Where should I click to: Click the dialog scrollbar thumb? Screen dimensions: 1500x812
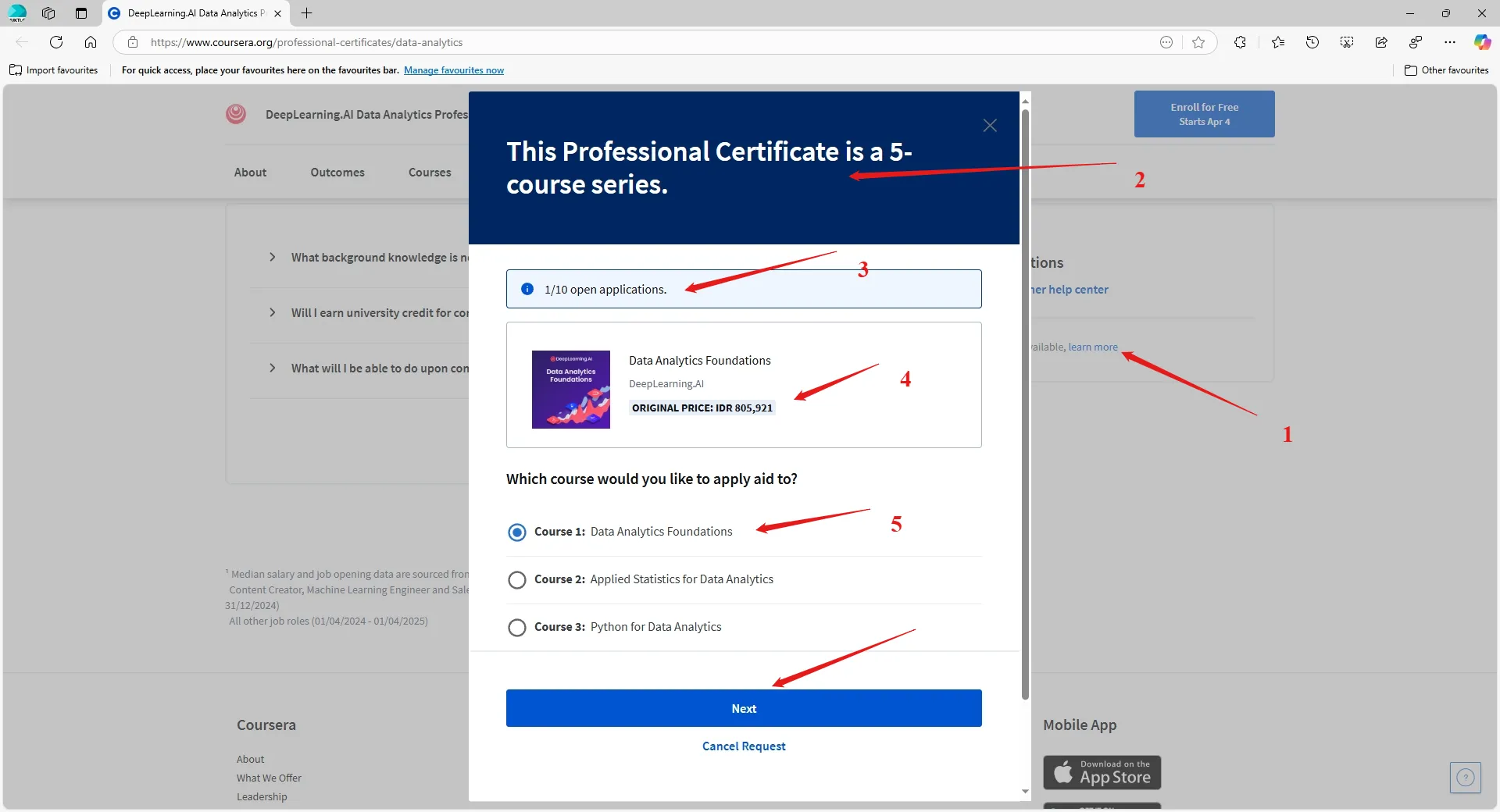click(1025, 404)
